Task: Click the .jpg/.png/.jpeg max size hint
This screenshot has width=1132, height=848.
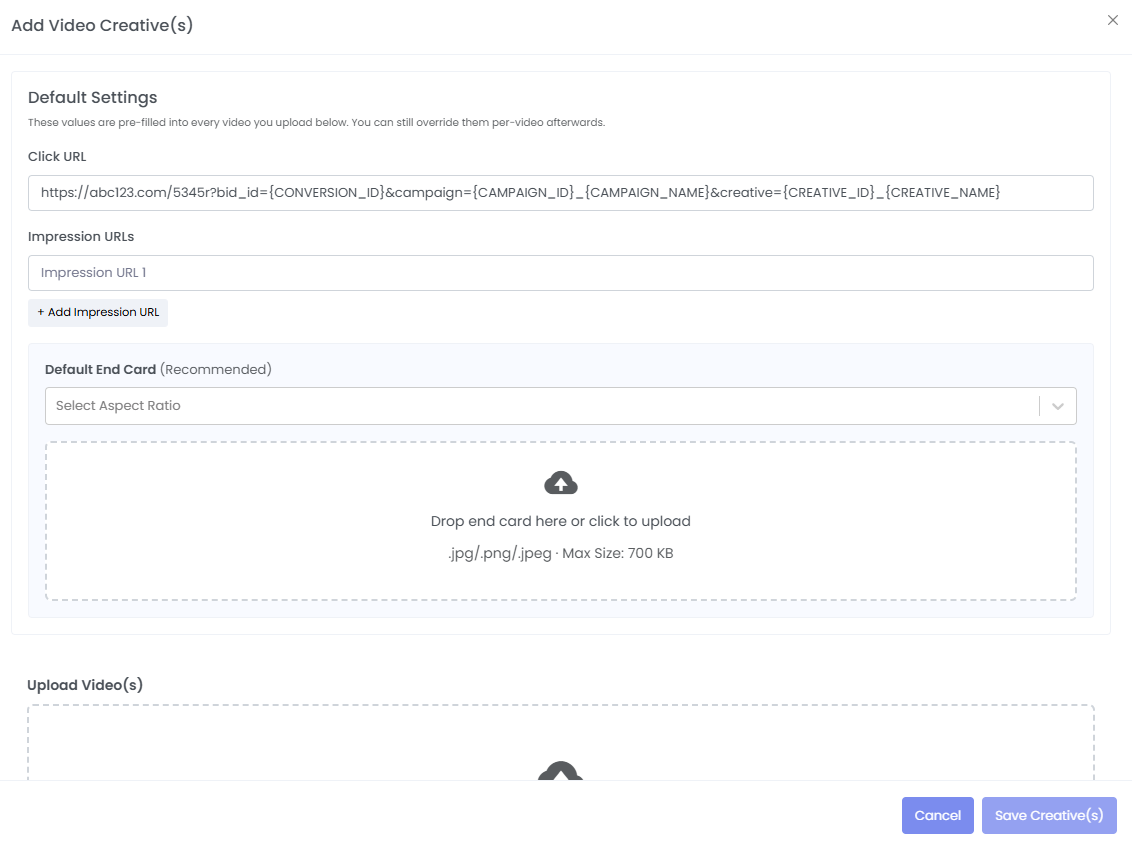Action: click(561, 553)
